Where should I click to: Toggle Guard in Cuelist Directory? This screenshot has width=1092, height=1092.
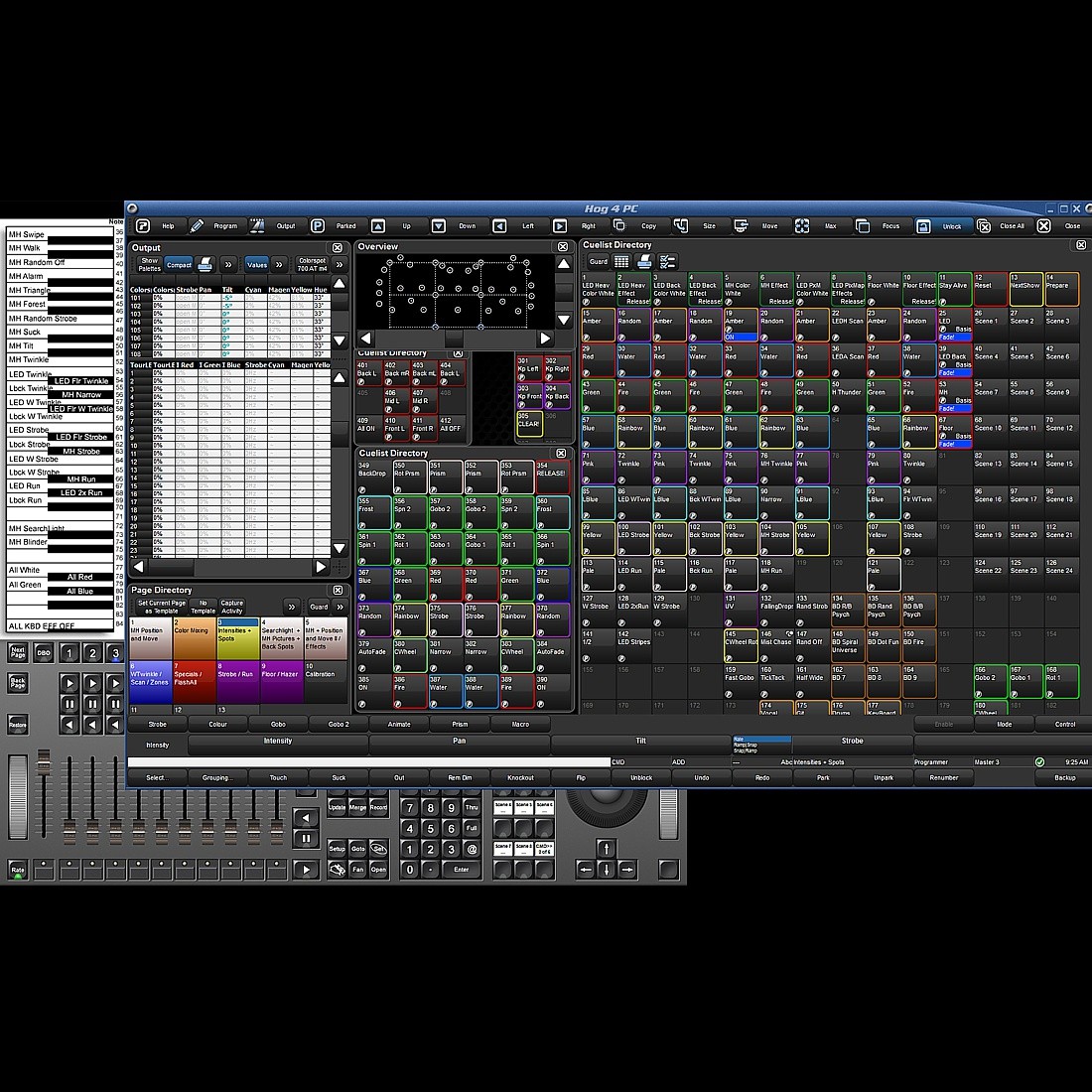click(598, 262)
